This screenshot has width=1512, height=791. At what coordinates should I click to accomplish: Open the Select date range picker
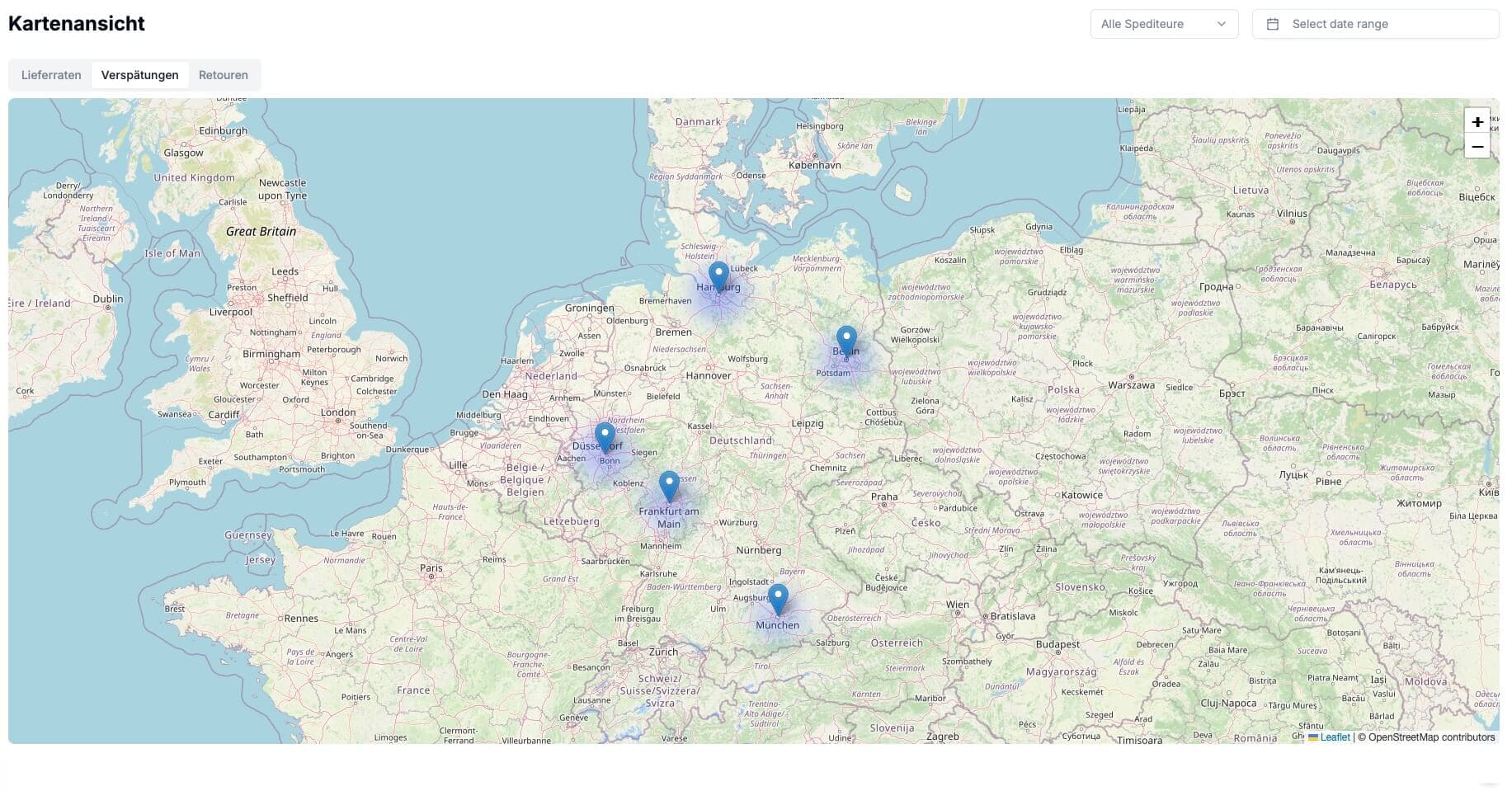1374,23
